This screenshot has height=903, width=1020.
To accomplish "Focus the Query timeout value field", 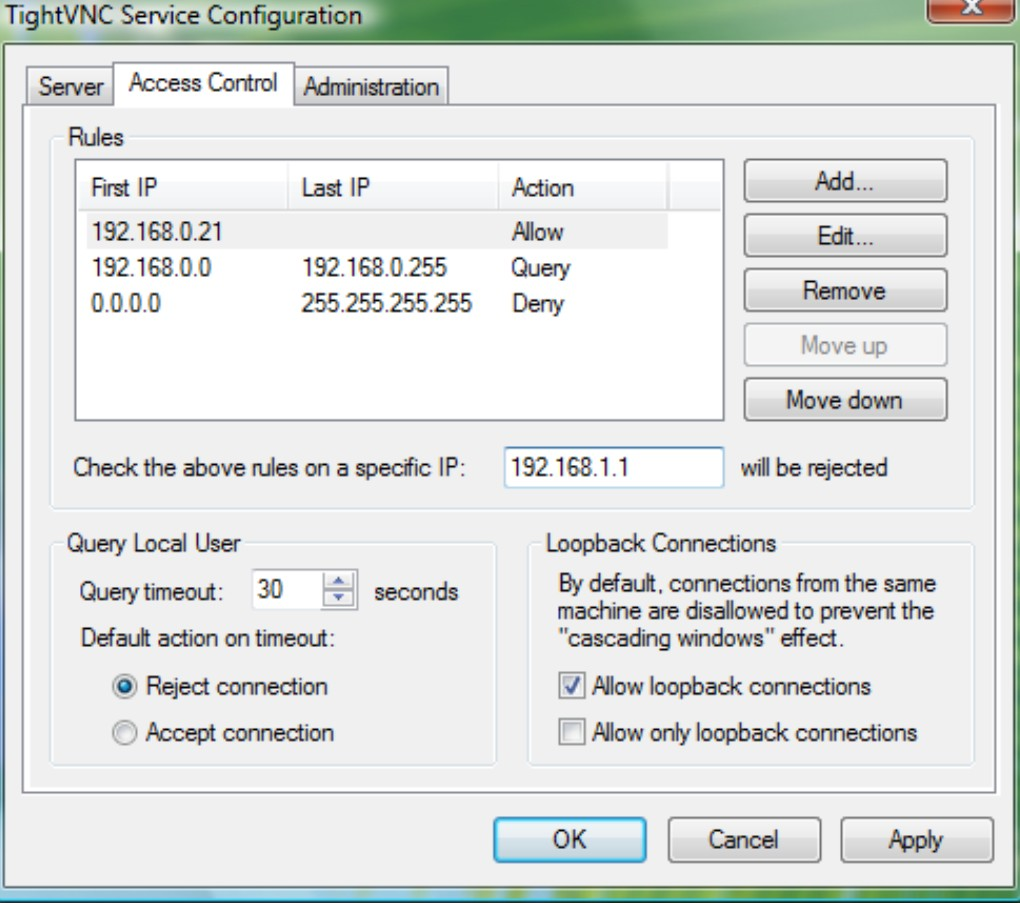I will tap(287, 590).
